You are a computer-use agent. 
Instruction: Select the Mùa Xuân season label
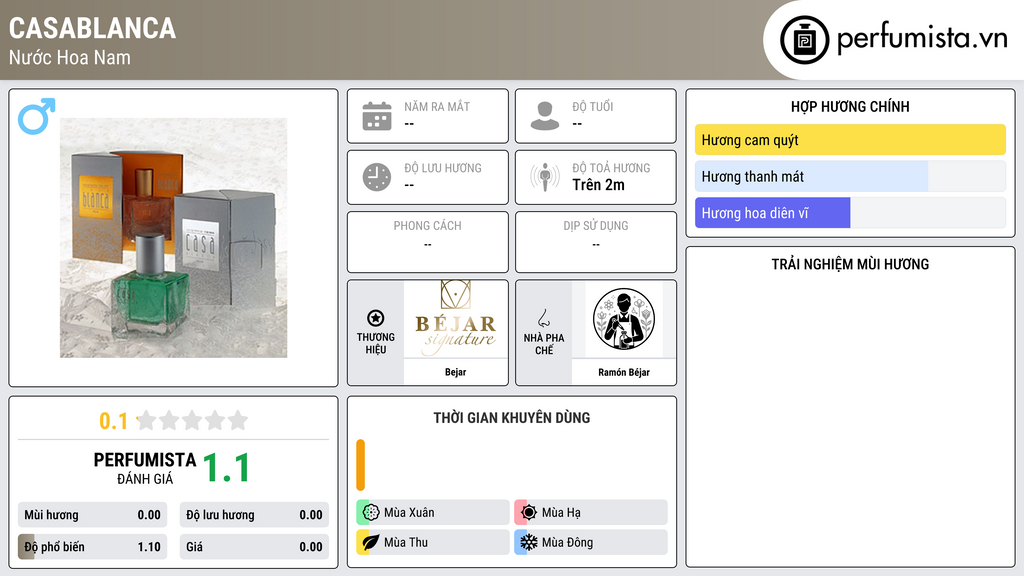point(409,513)
